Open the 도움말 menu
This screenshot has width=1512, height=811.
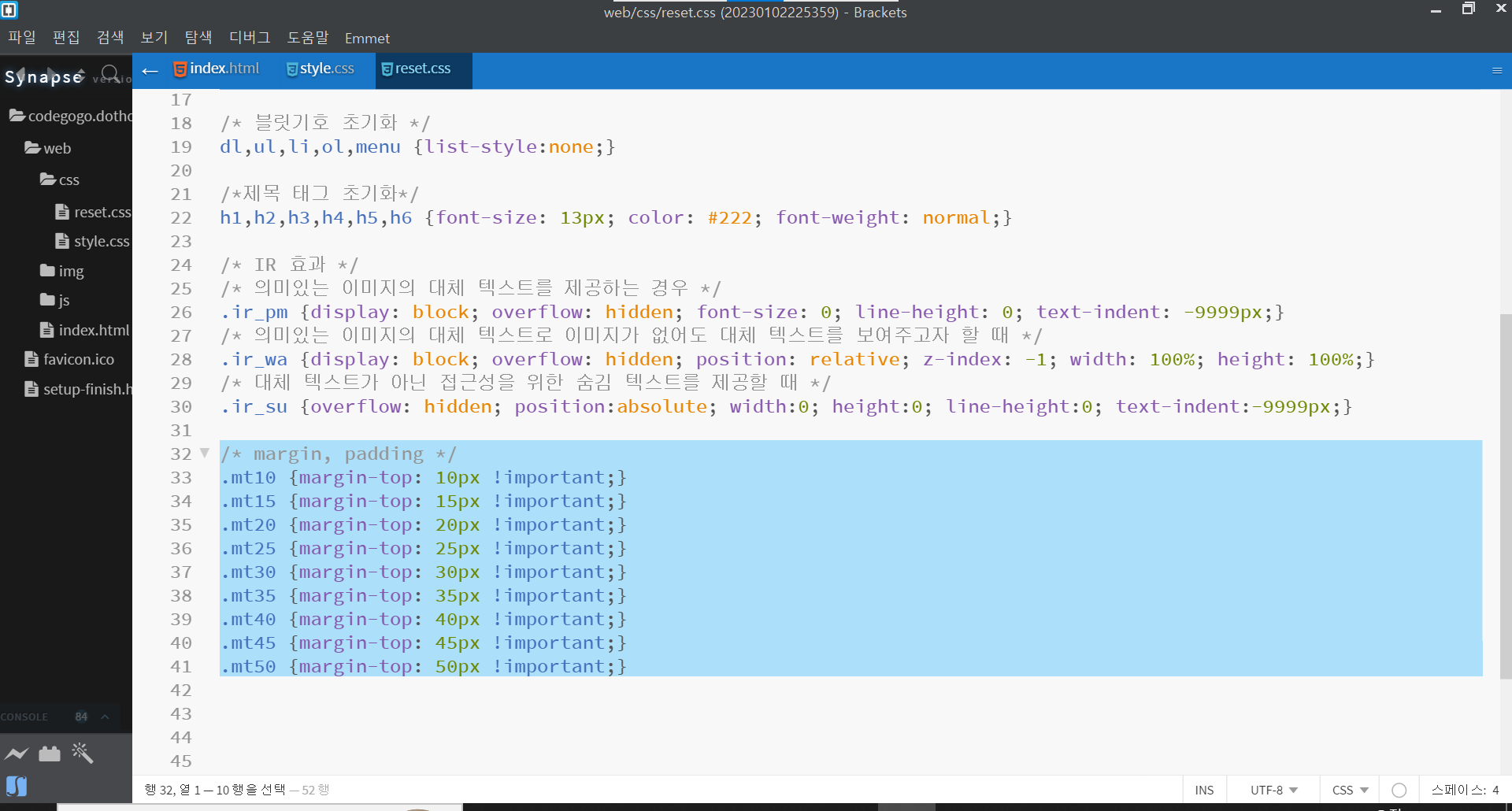point(308,37)
